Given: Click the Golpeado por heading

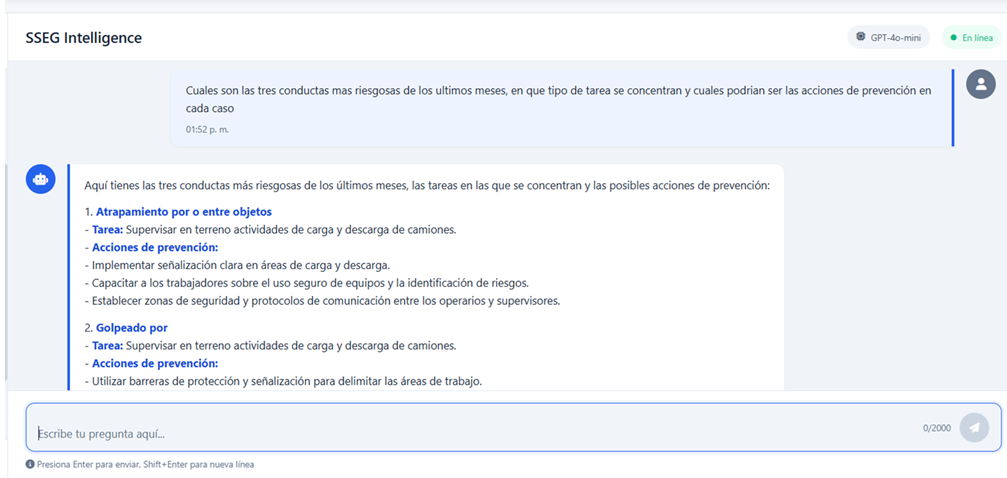Looking at the screenshot, I should tap(132, 328).
